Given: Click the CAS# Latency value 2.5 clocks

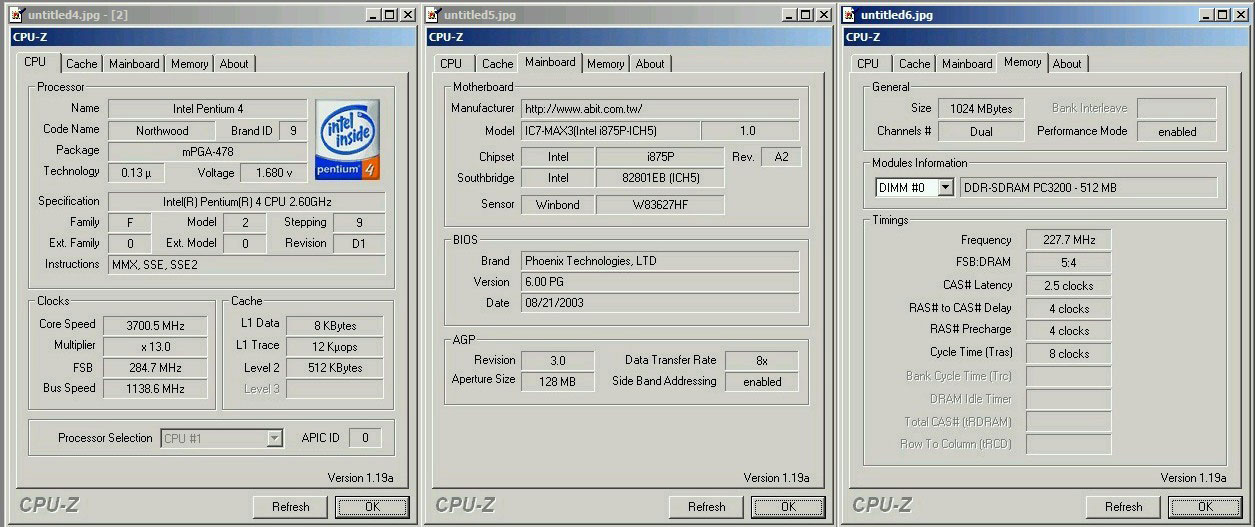Looking at the screenshot, I should (x=1068, y=286).
